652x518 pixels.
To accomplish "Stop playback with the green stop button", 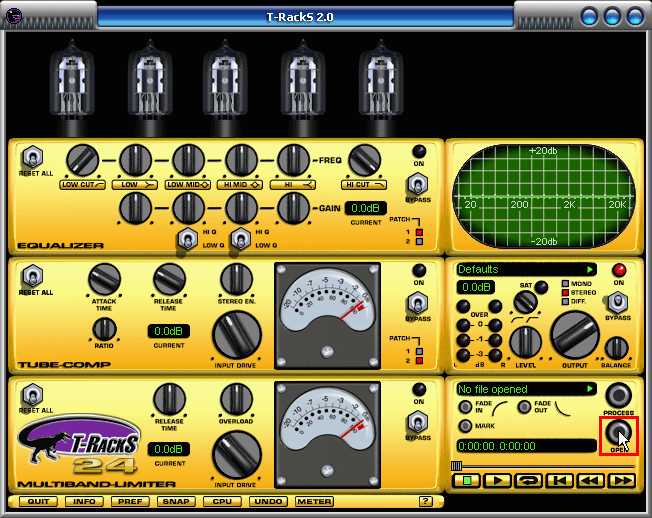I will click(x=466, y=481).
